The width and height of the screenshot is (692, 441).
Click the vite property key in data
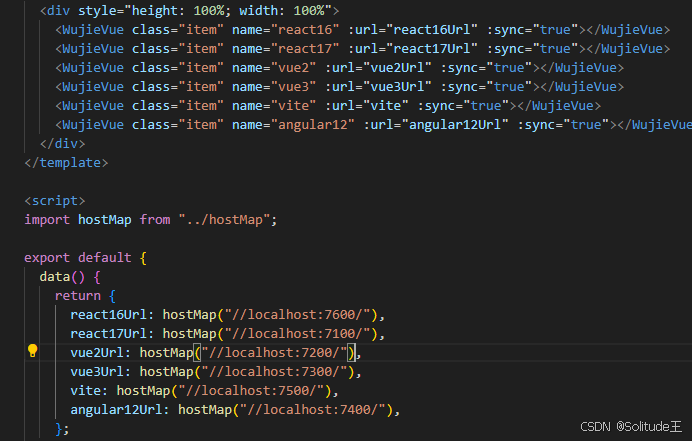click(86, 390)
